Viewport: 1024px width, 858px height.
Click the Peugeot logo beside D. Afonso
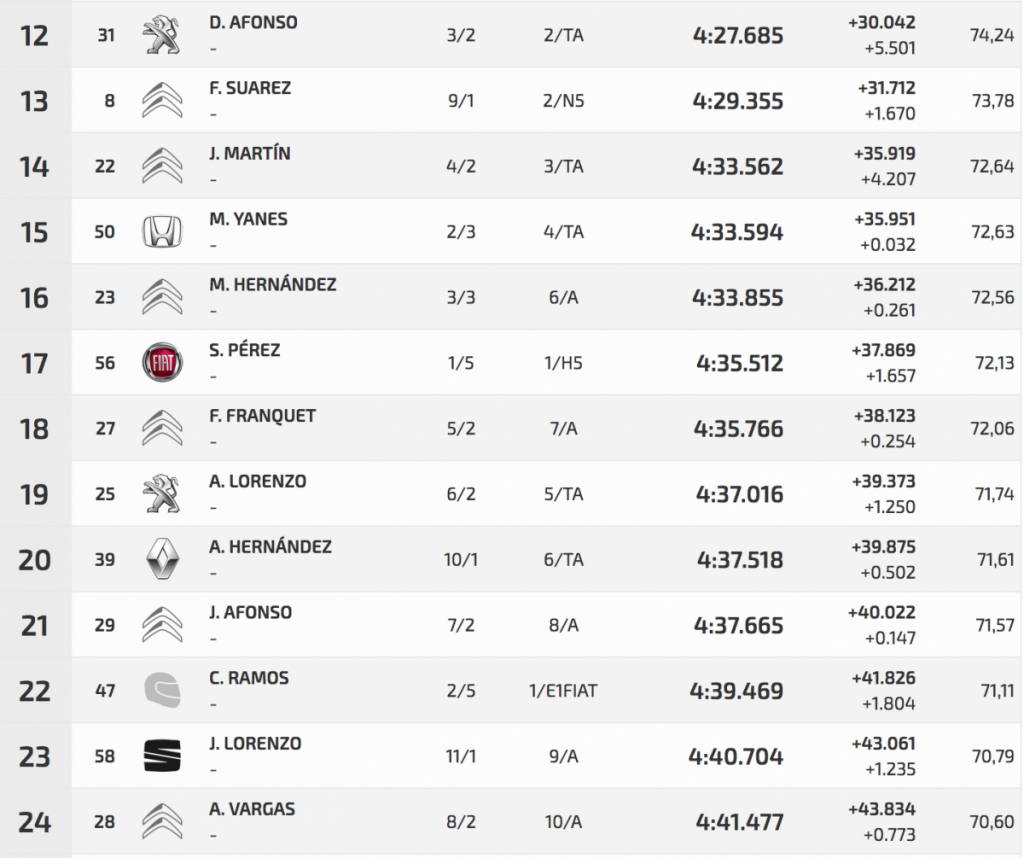160,35
